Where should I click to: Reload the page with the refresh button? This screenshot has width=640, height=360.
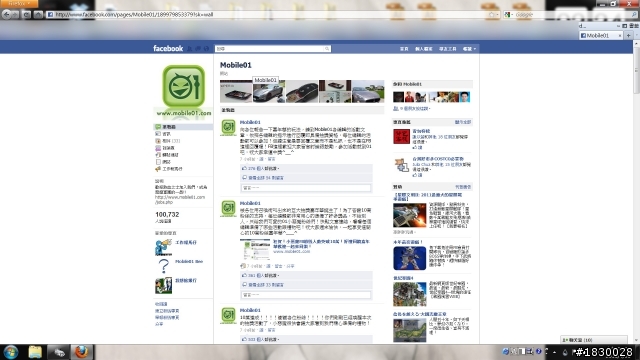(x=27, y=15)
